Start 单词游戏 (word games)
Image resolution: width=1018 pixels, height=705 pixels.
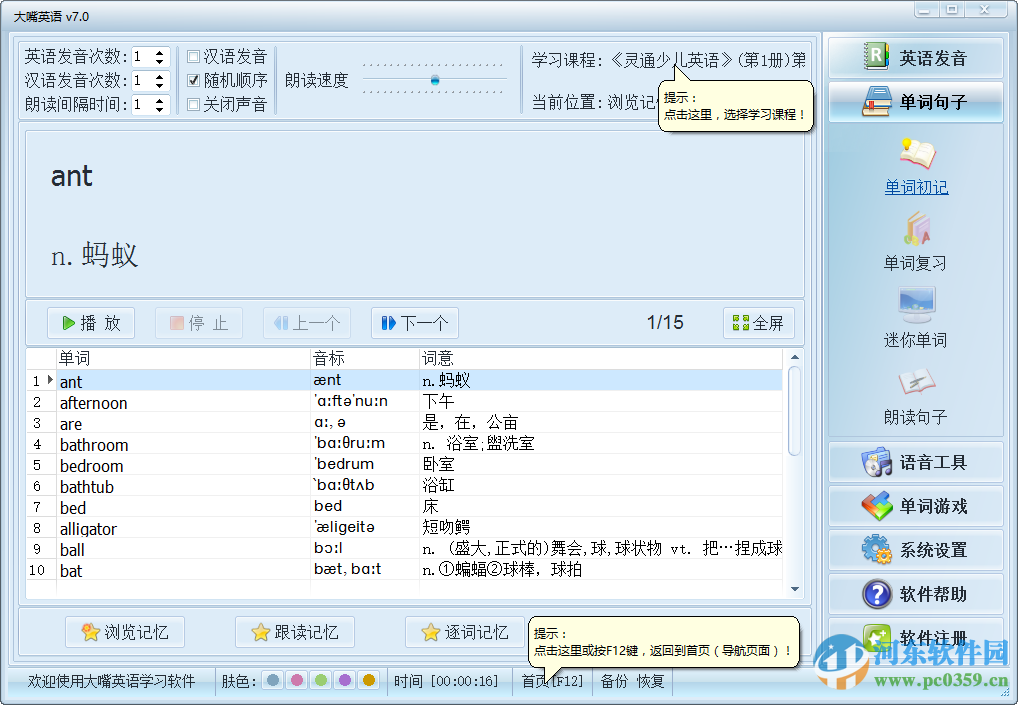point(915,506)
